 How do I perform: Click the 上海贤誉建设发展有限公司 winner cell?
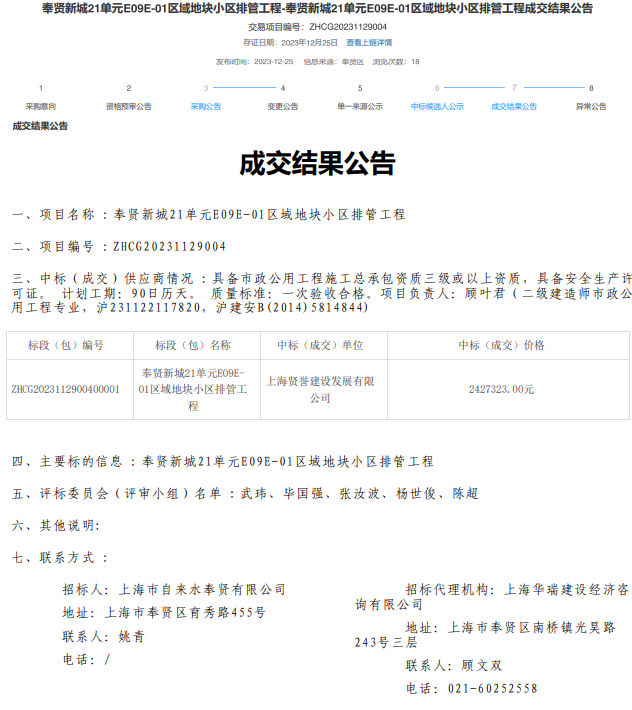point(319,389)
